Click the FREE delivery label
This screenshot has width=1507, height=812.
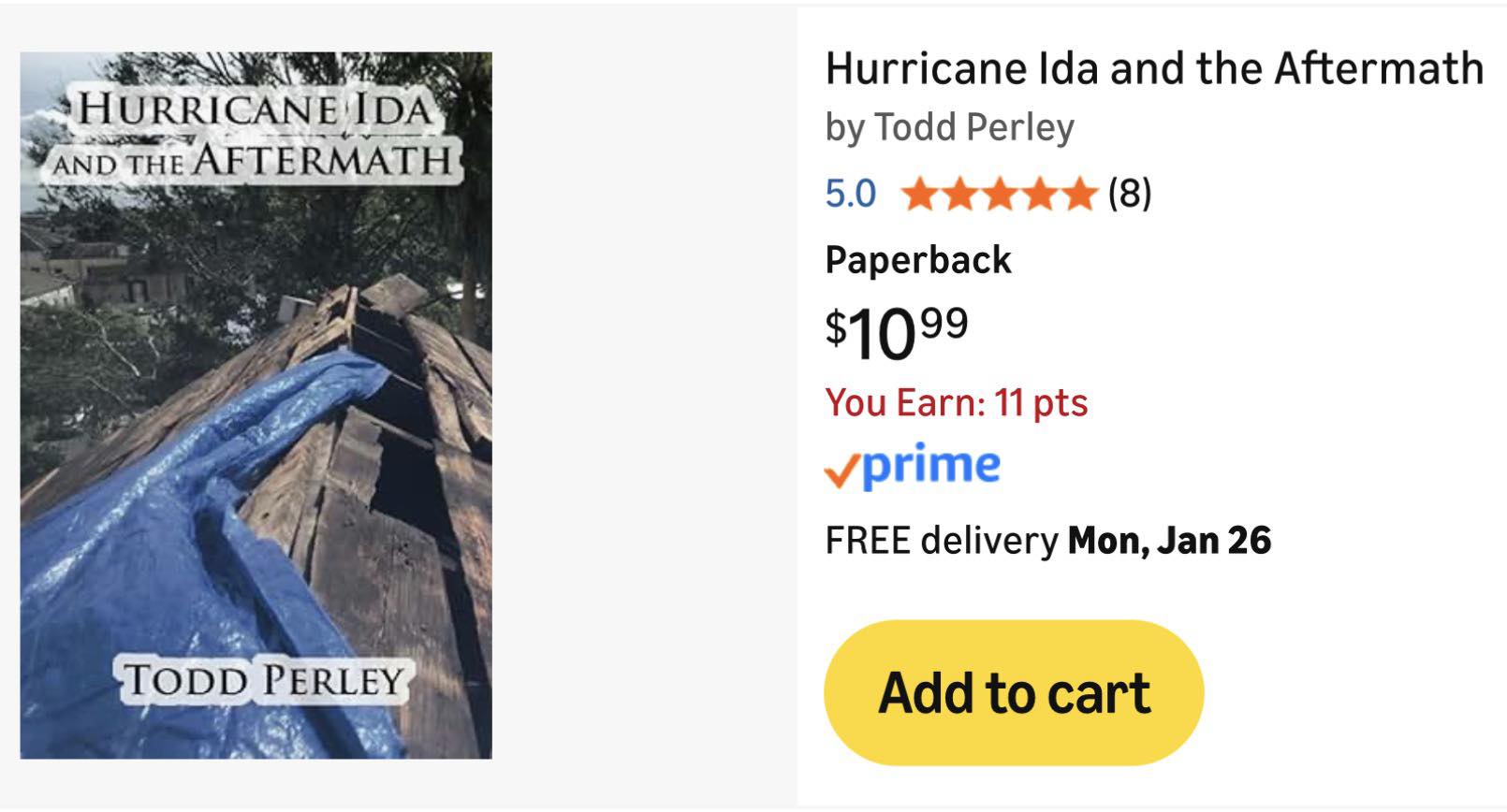point(940,541)
